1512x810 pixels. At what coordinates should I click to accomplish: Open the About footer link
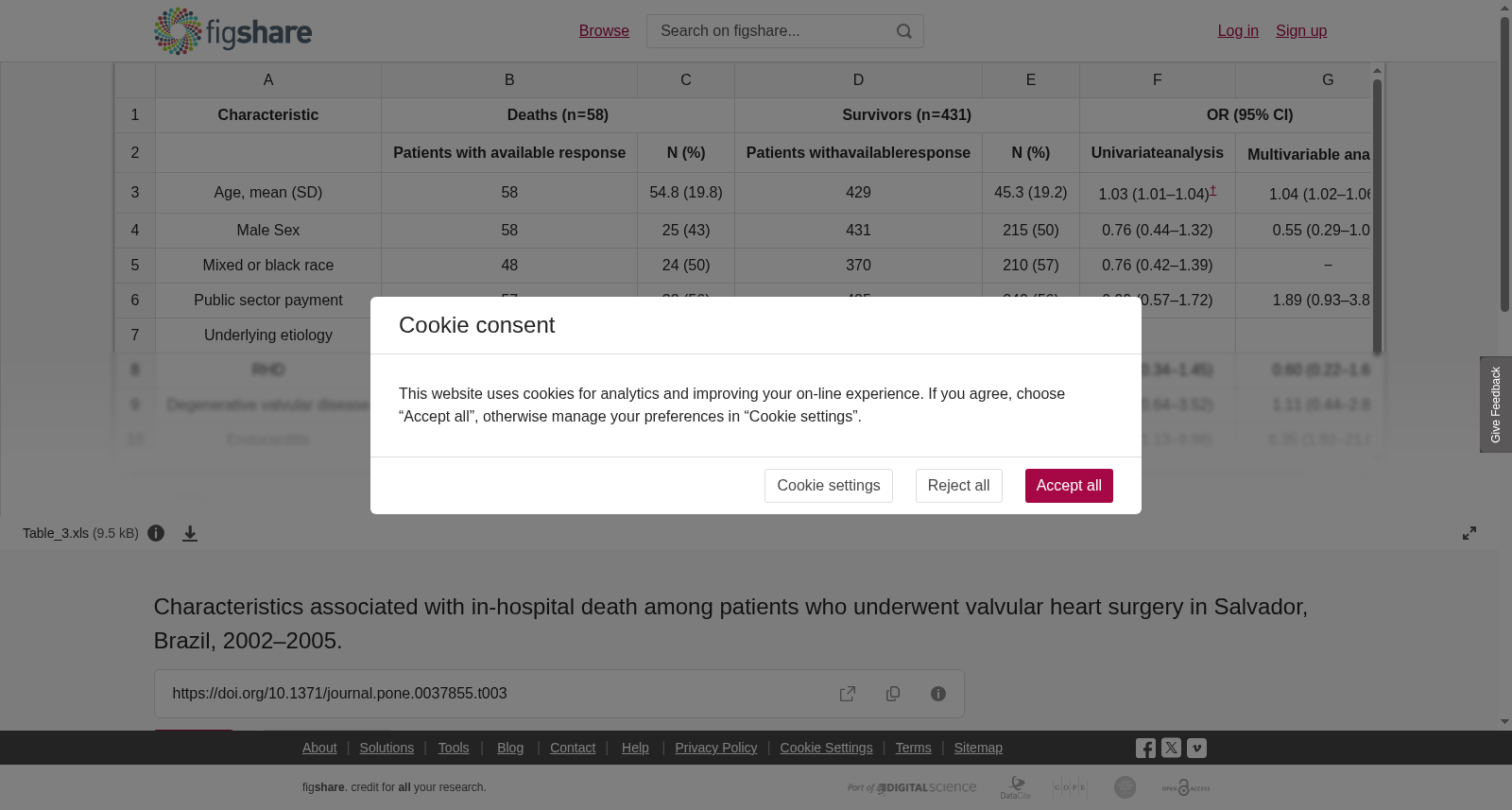(319, 748)
